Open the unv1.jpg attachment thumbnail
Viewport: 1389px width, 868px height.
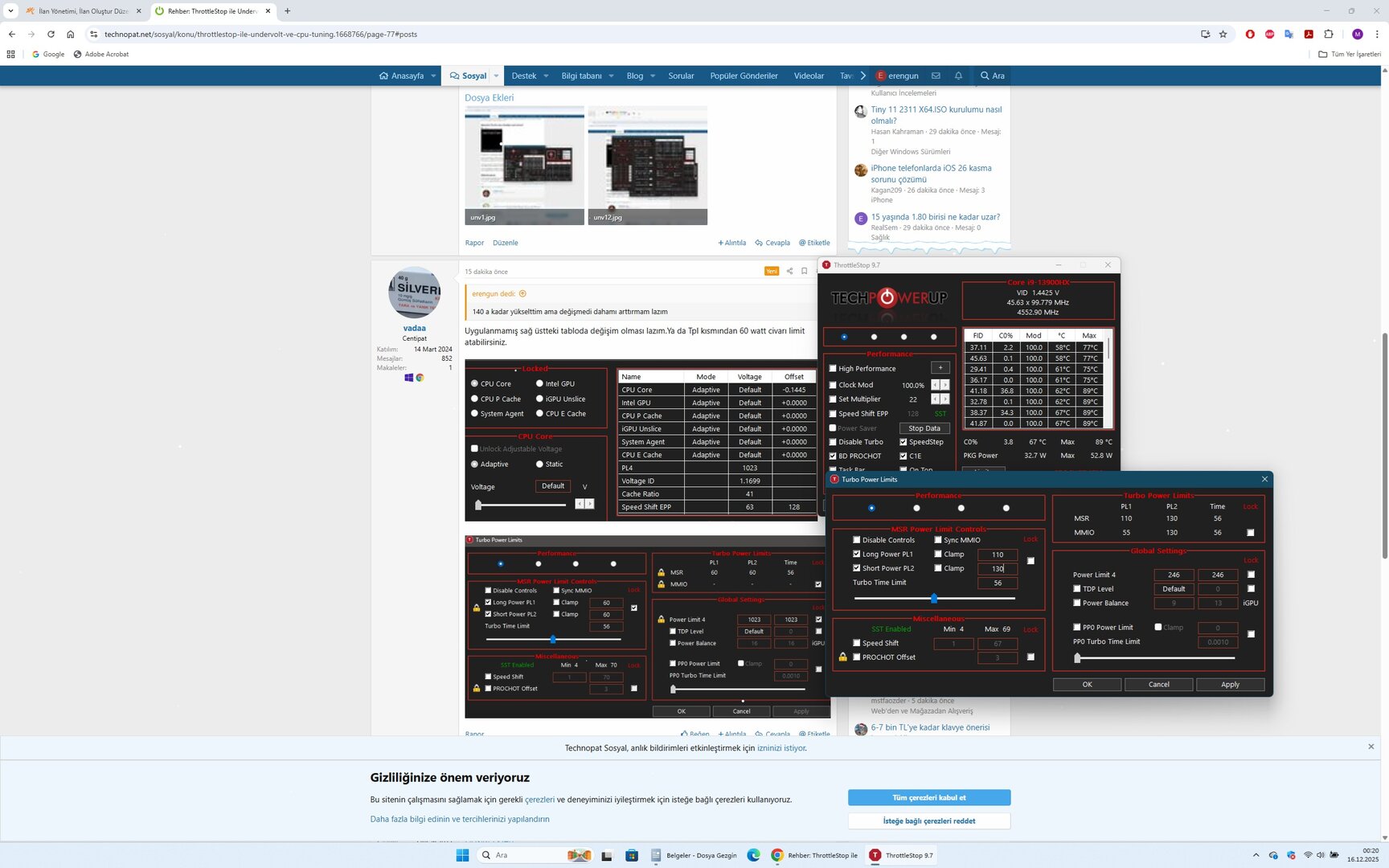point(524,166)
